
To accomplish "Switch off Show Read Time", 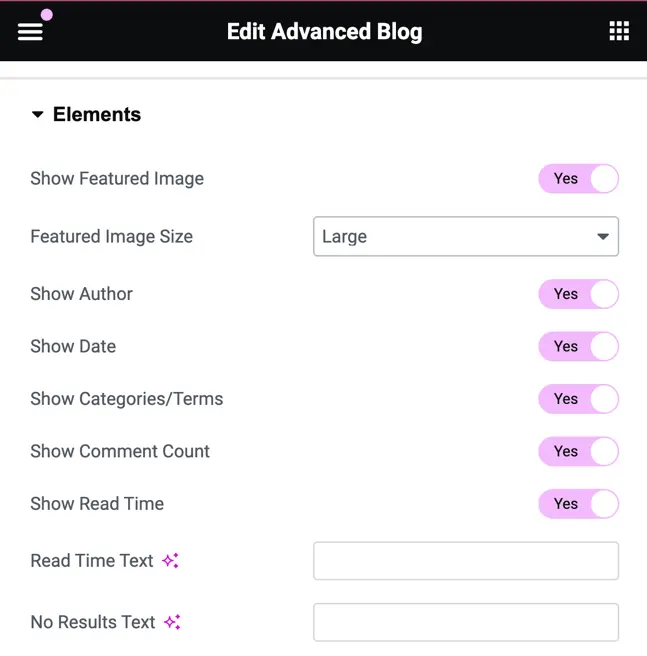I will click(x=578, y=504).
